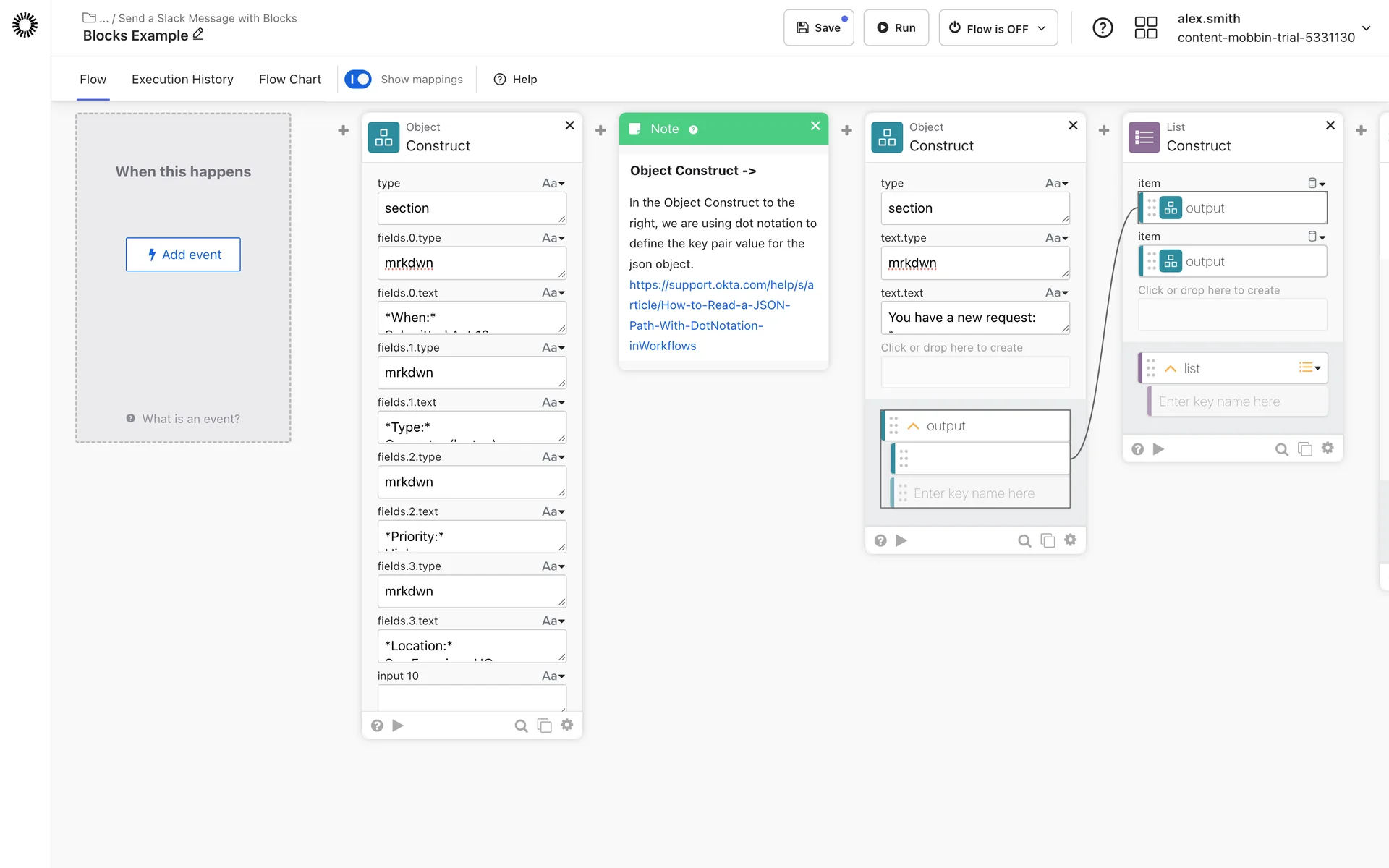
Task: Toggle the Show mappings switch
Action: pos(358,79)
